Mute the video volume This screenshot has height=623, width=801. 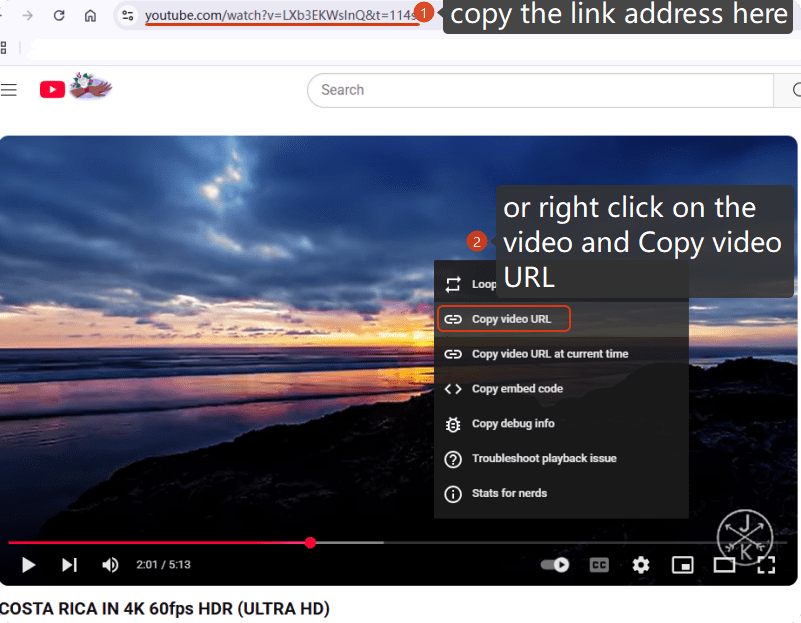(110, 565)
